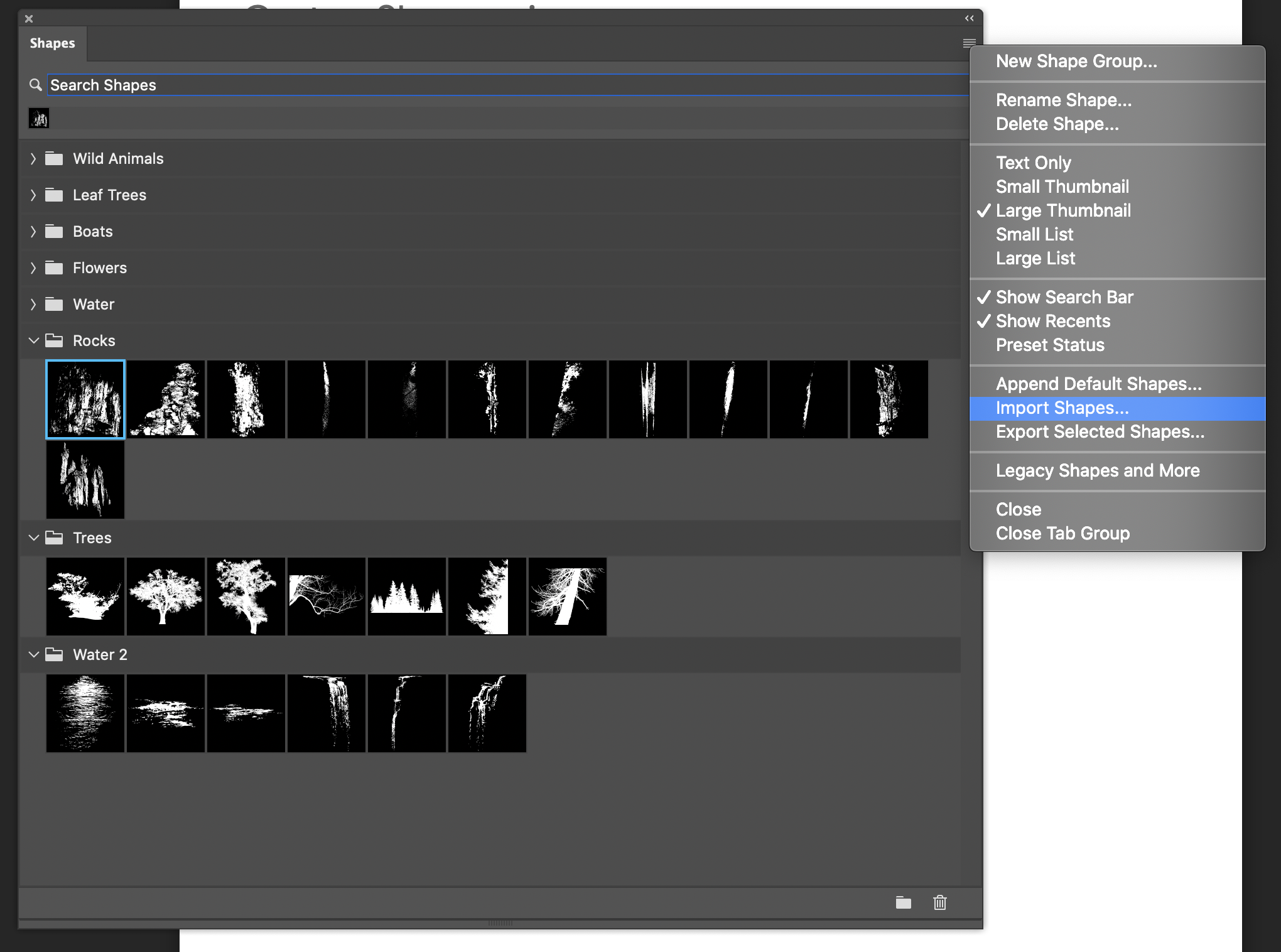
Task: Delete selected shape using trash icon
Action: [939, 902]
